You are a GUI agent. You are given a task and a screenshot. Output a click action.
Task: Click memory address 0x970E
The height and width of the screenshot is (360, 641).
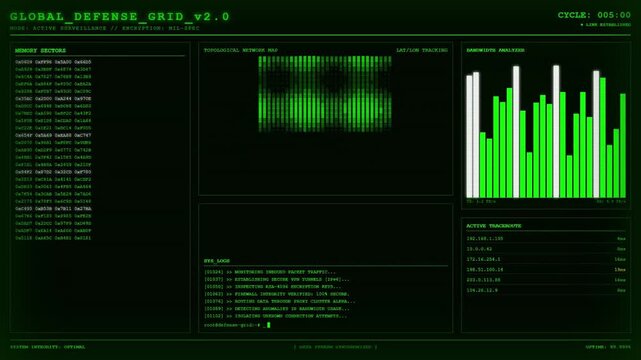click(83, 98)
